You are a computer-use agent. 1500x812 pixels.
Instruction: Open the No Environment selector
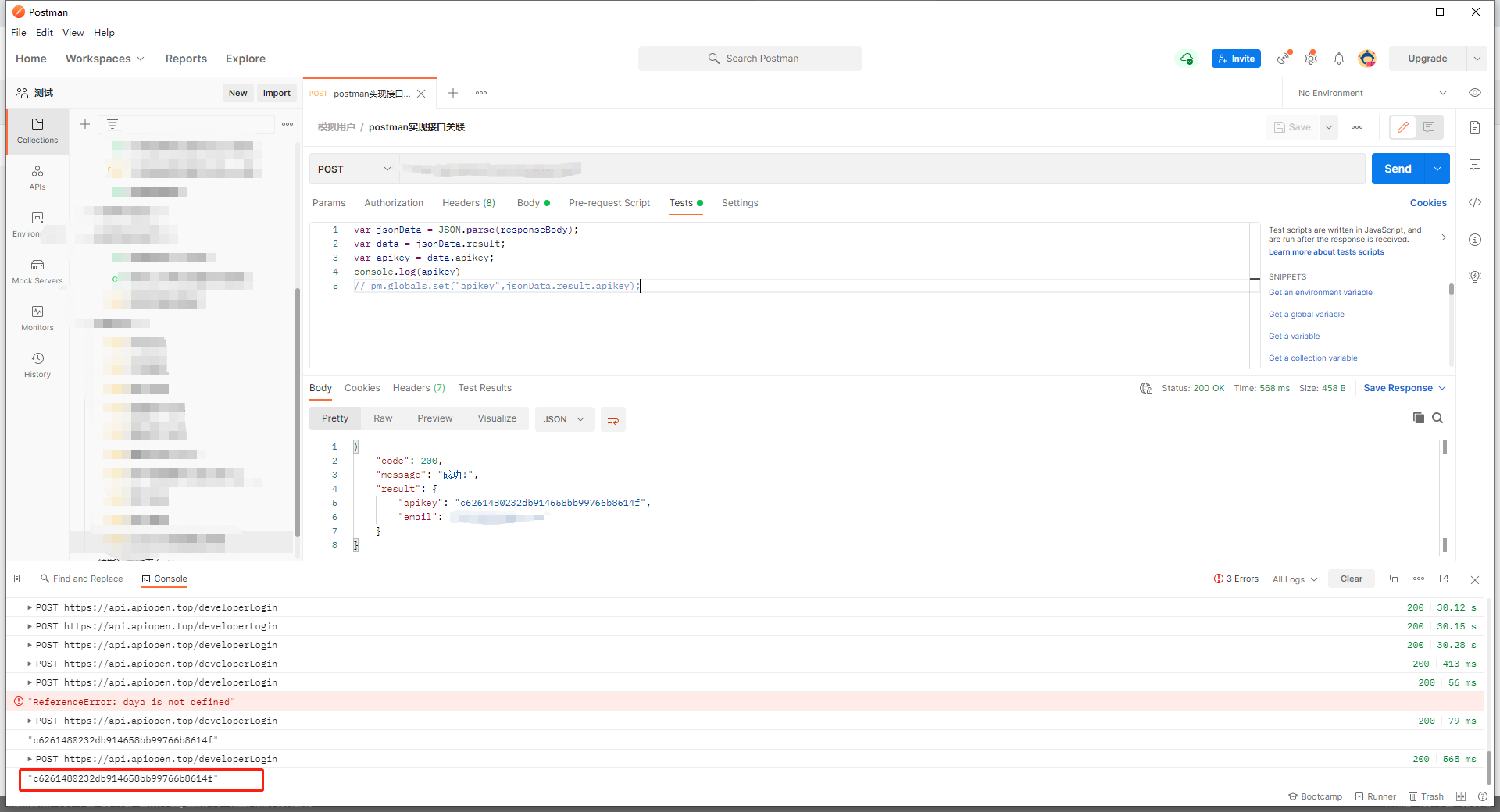pos(1372,93)
